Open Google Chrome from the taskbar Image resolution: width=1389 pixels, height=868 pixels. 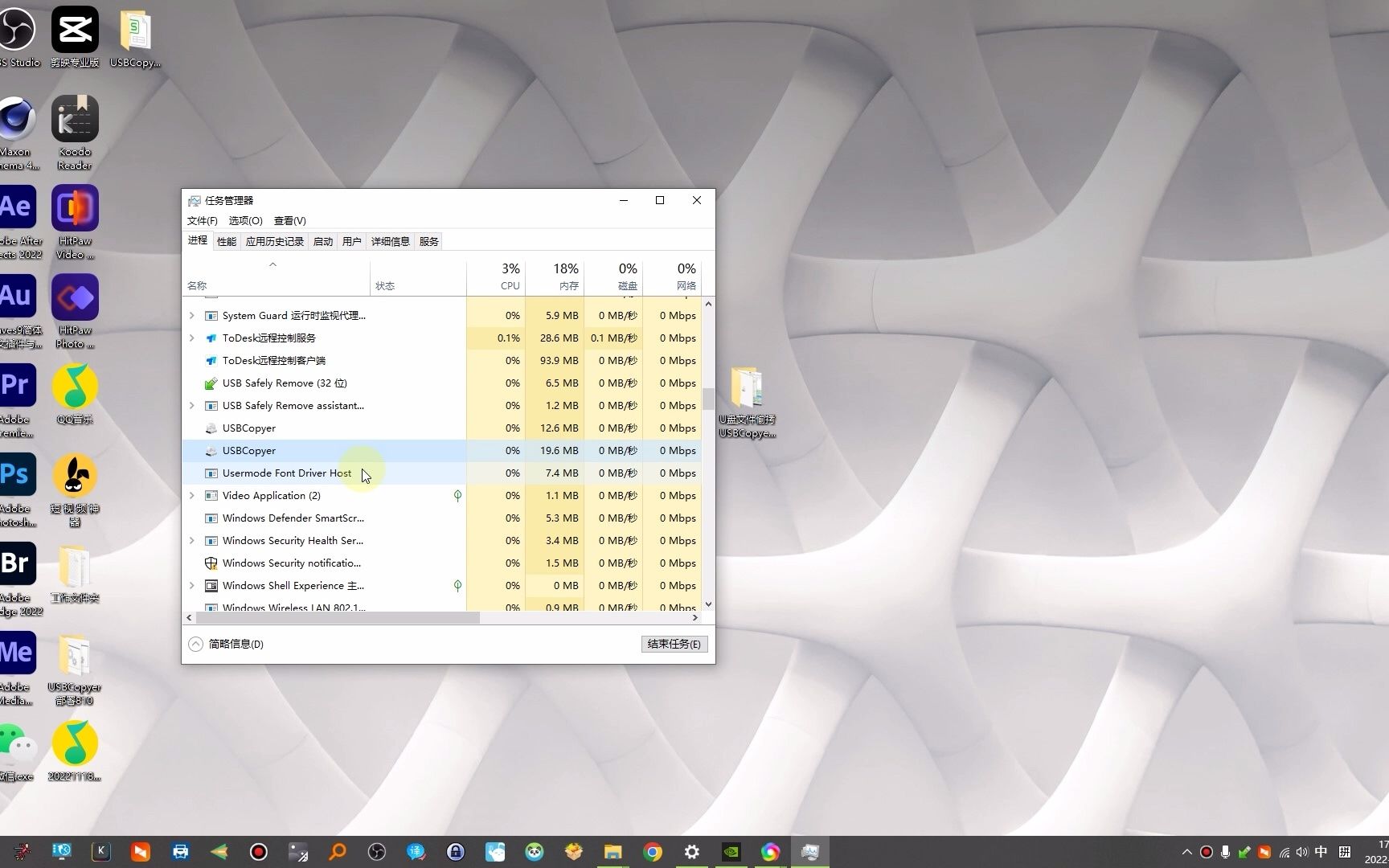(x=653, y=852)
